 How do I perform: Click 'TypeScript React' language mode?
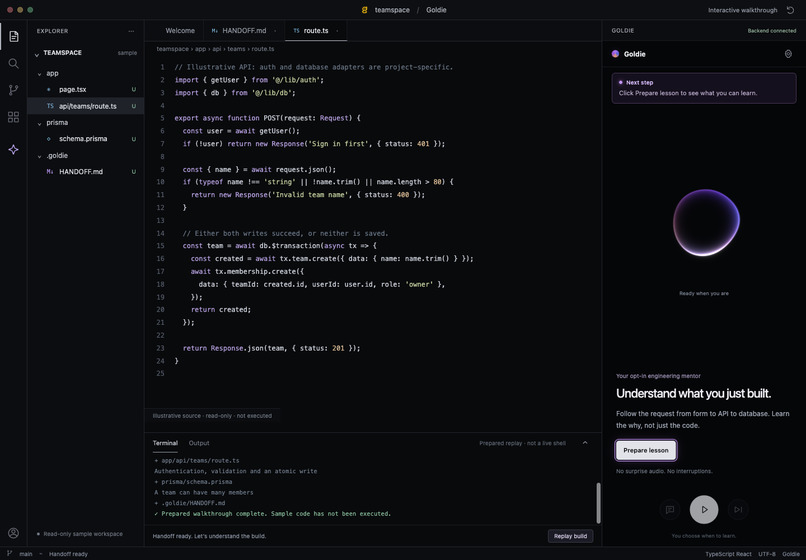[x=728, y=554]
